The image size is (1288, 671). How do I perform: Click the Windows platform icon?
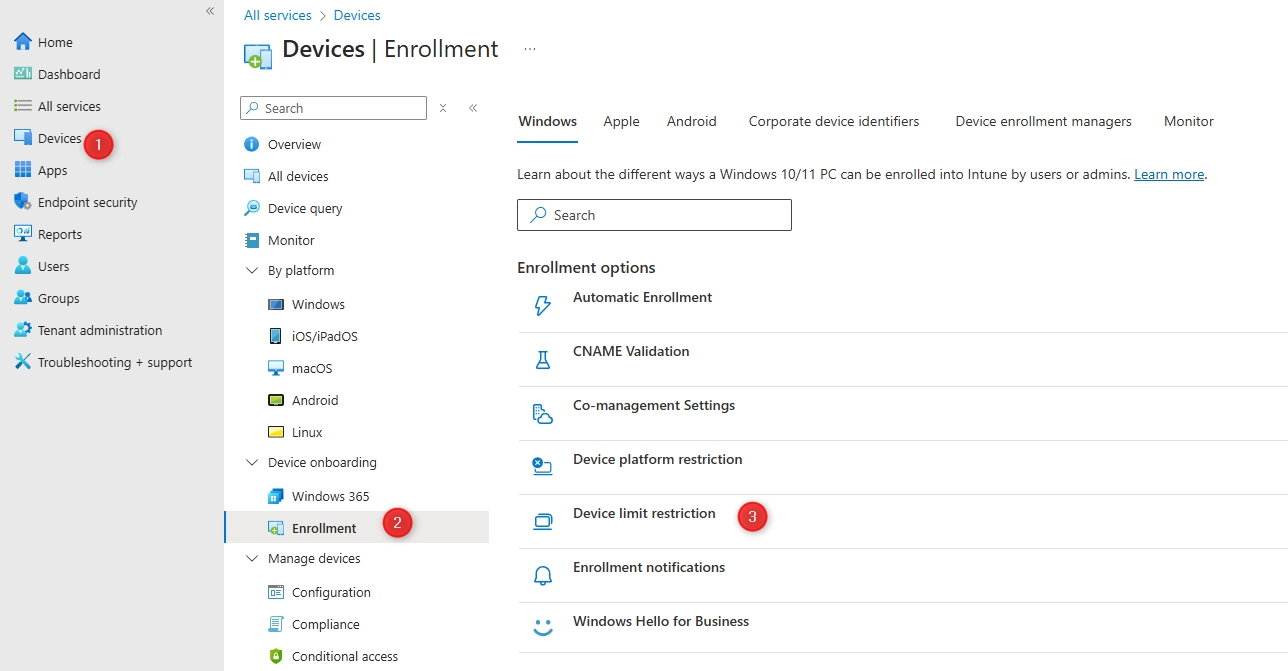pyautogui.click(x=276, y=304)
